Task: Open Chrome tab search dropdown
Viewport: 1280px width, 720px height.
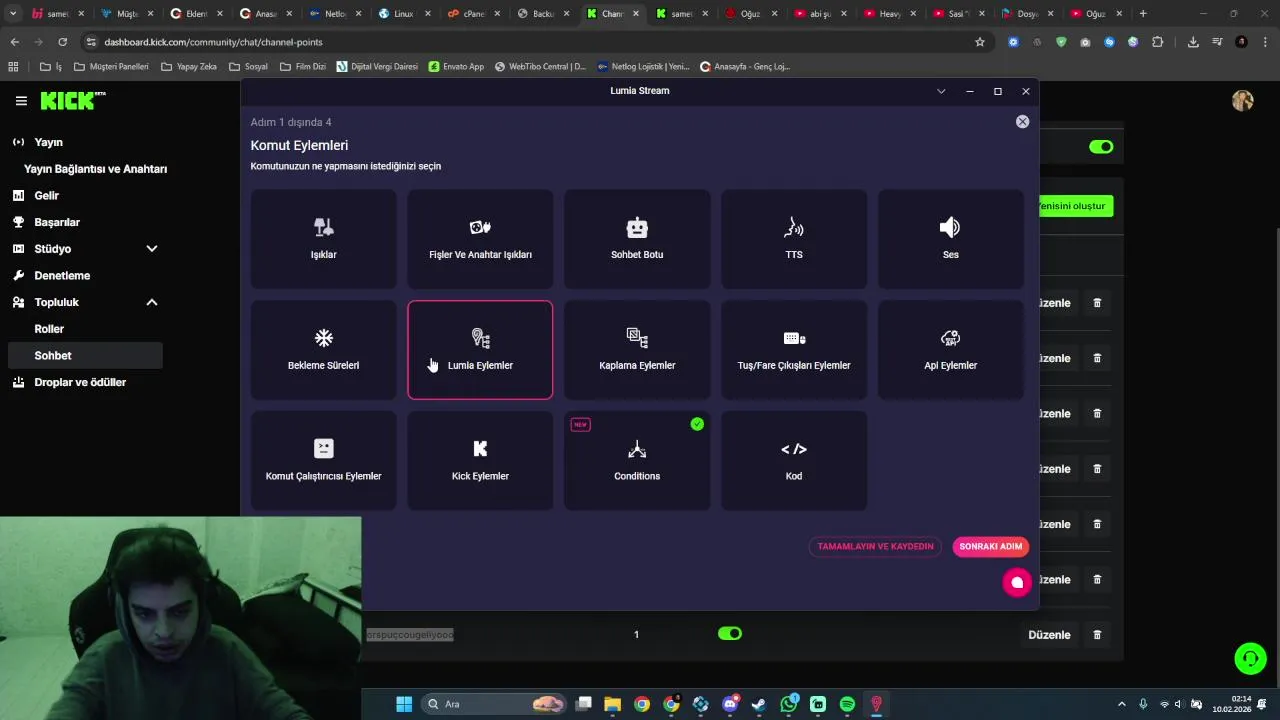Action: tap(13, 14)
